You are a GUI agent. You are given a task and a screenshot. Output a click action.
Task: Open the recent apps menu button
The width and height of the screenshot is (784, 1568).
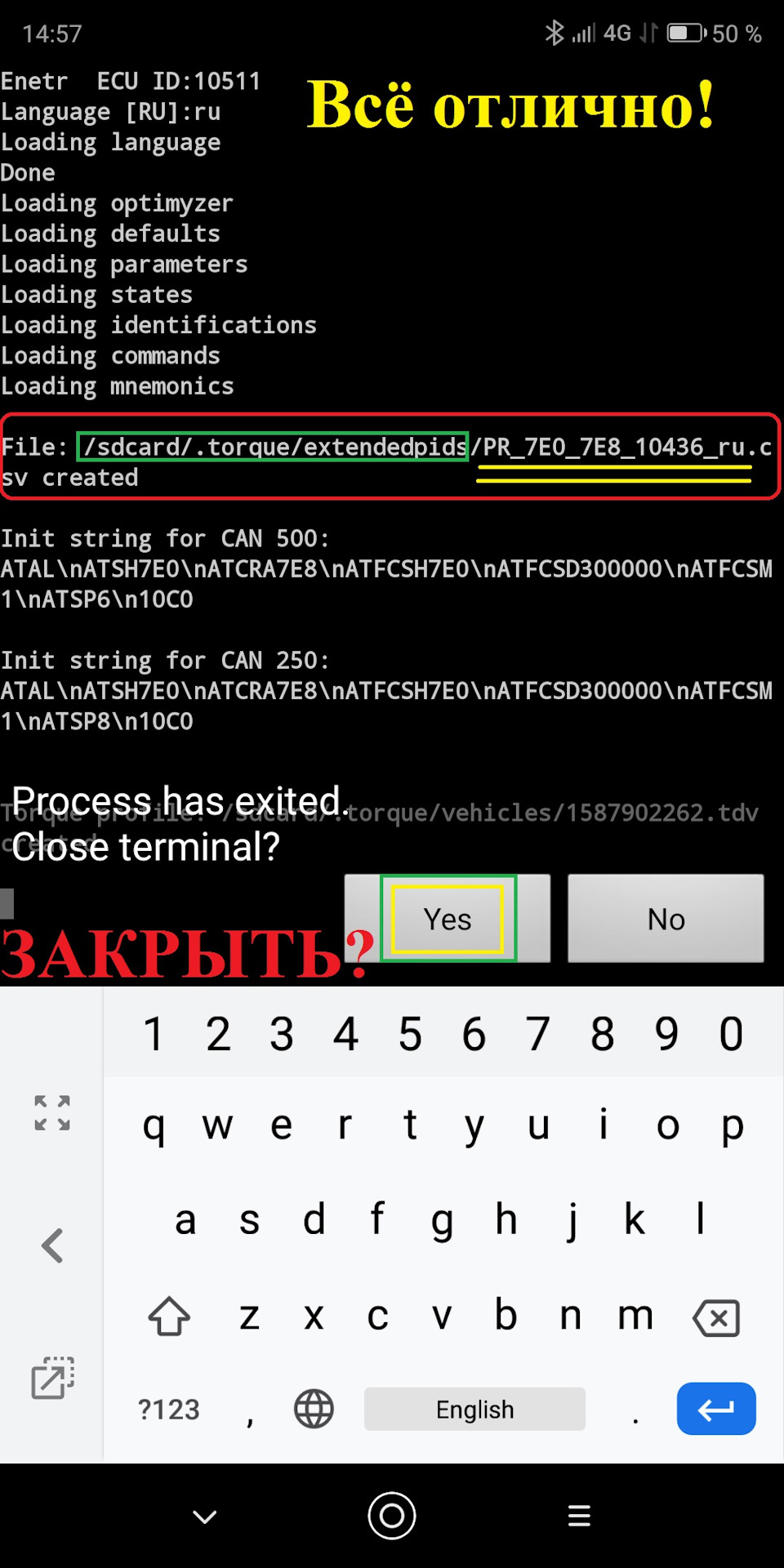579,1516
